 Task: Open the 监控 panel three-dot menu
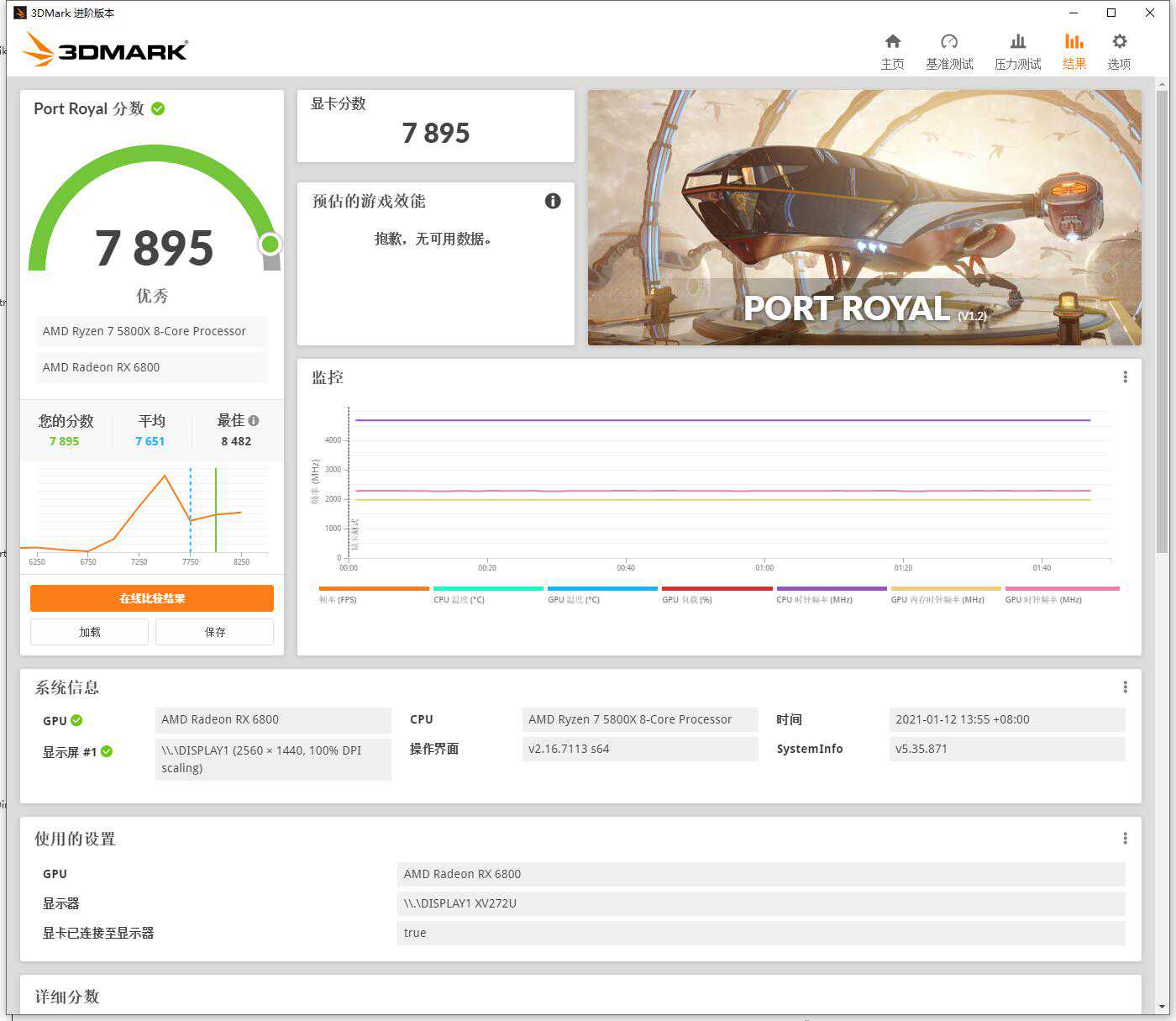tap(1125, 377)
